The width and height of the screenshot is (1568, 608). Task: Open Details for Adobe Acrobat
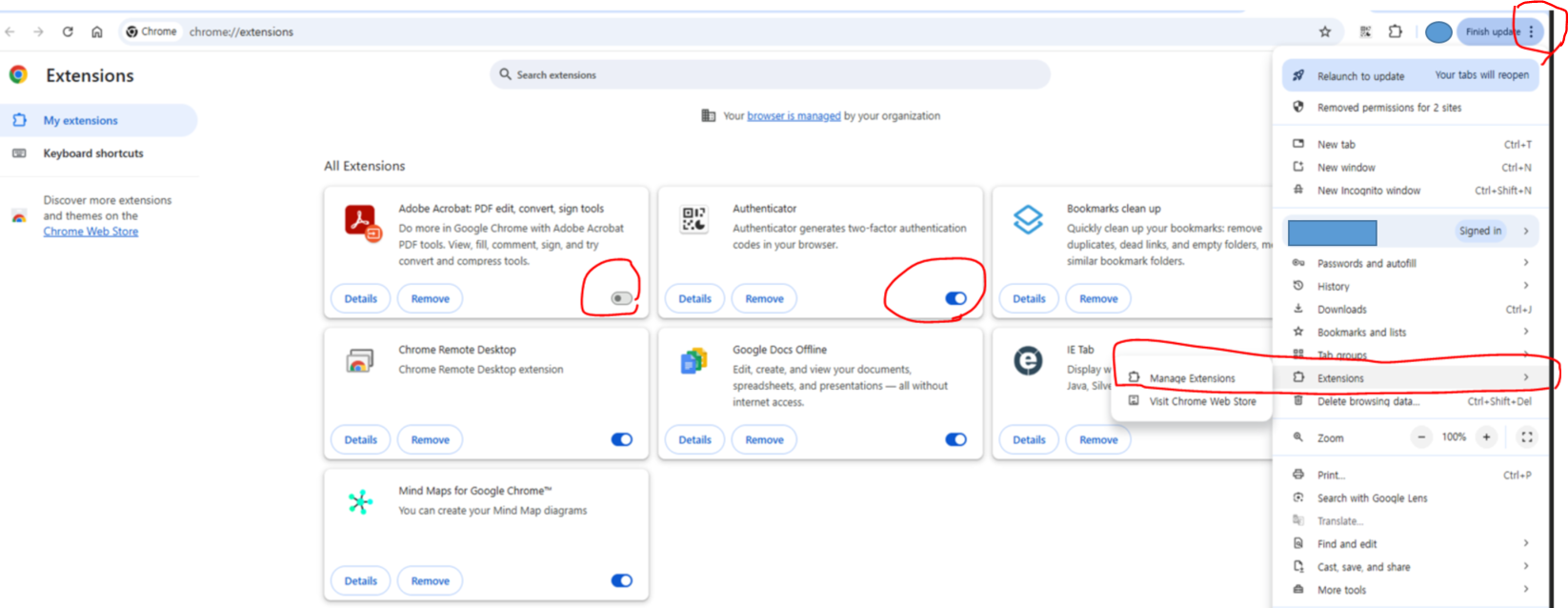click(360, 298)
